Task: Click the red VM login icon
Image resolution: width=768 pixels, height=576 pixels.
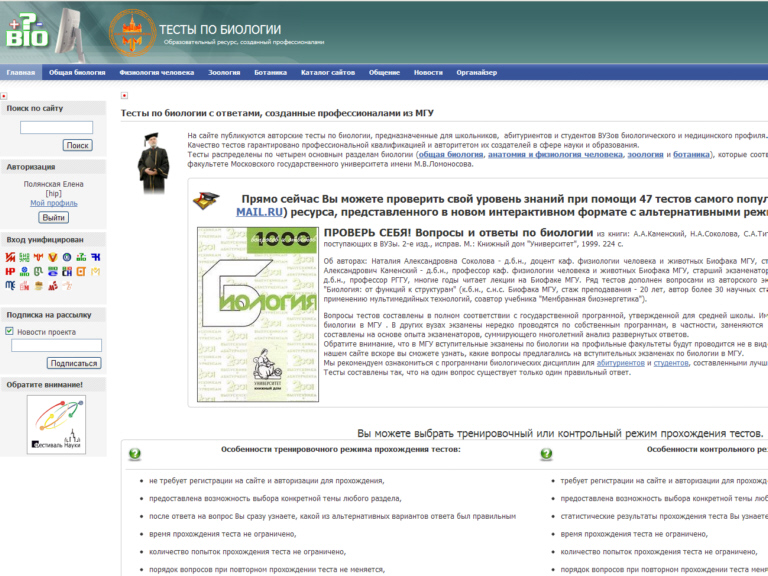Action: pyautogui.click(x=10, y=257)
